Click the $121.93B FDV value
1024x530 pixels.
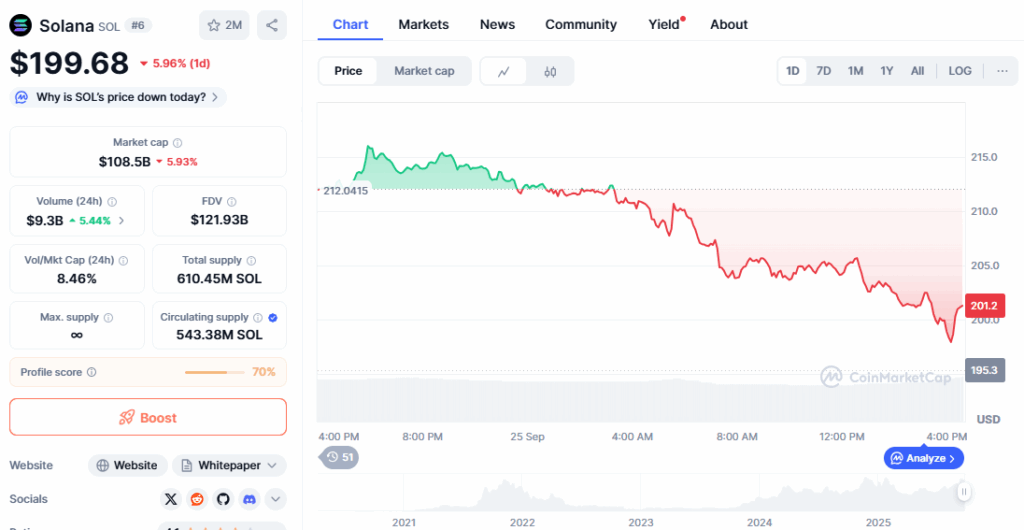click(219, 221)
